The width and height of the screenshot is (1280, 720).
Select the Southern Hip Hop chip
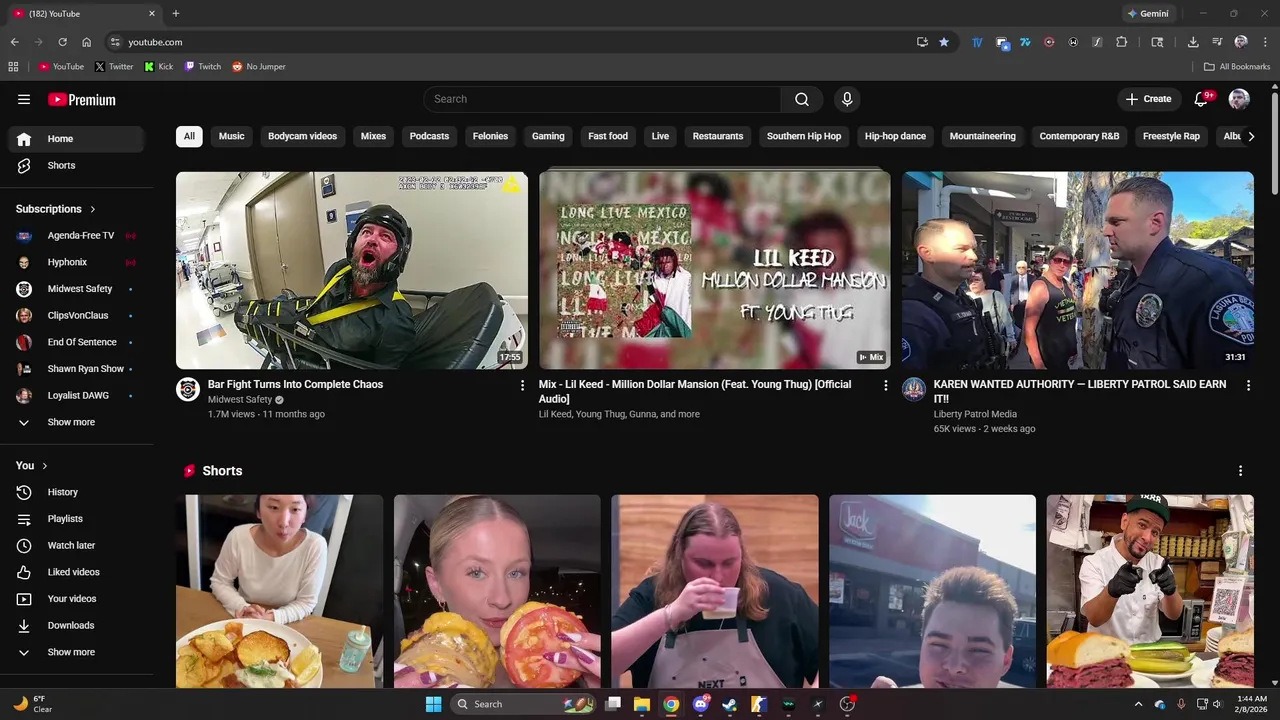point(804,136)
